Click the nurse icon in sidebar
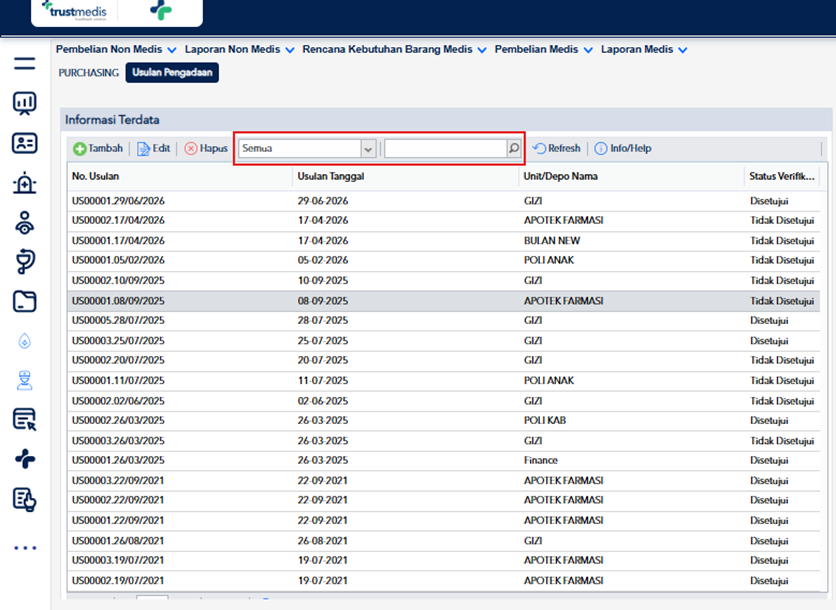 pyautogui.click(x=25, y=381)
